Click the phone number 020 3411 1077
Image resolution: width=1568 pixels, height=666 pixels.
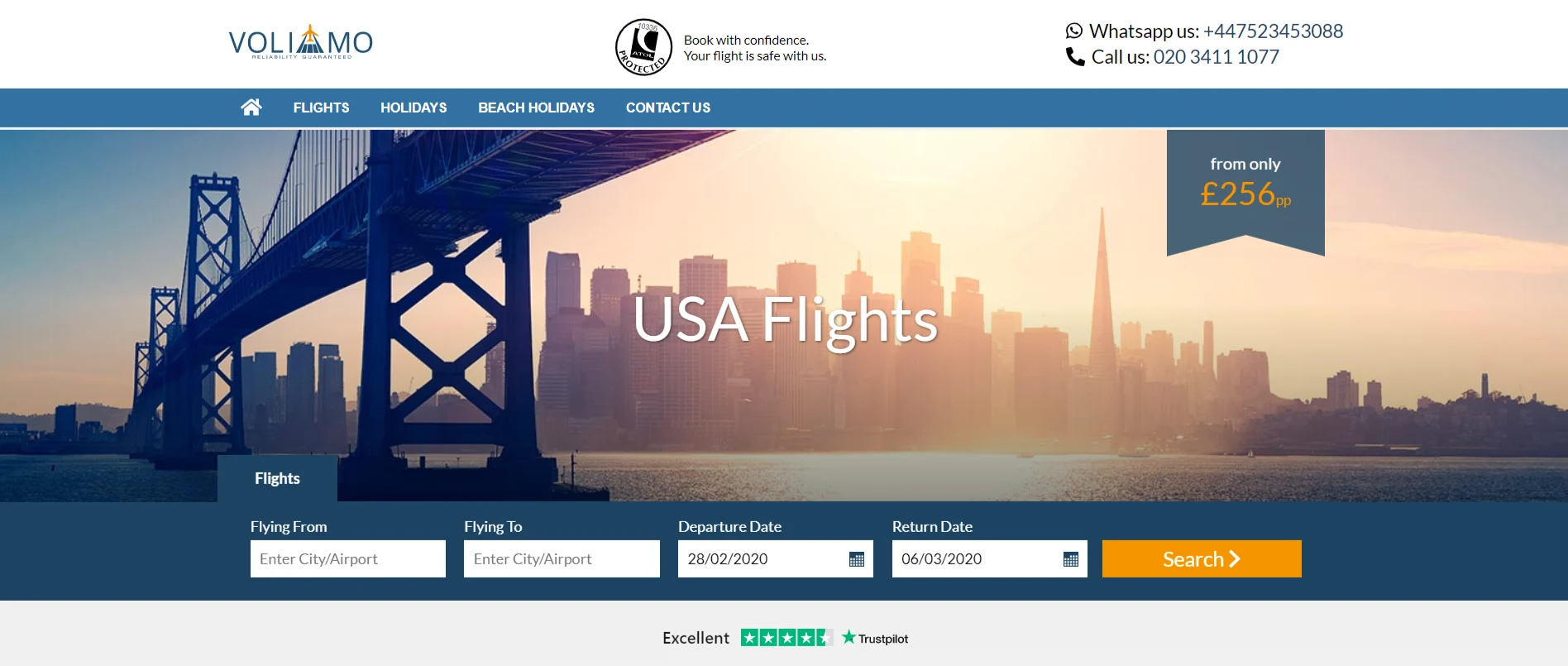coord(1216,56)
